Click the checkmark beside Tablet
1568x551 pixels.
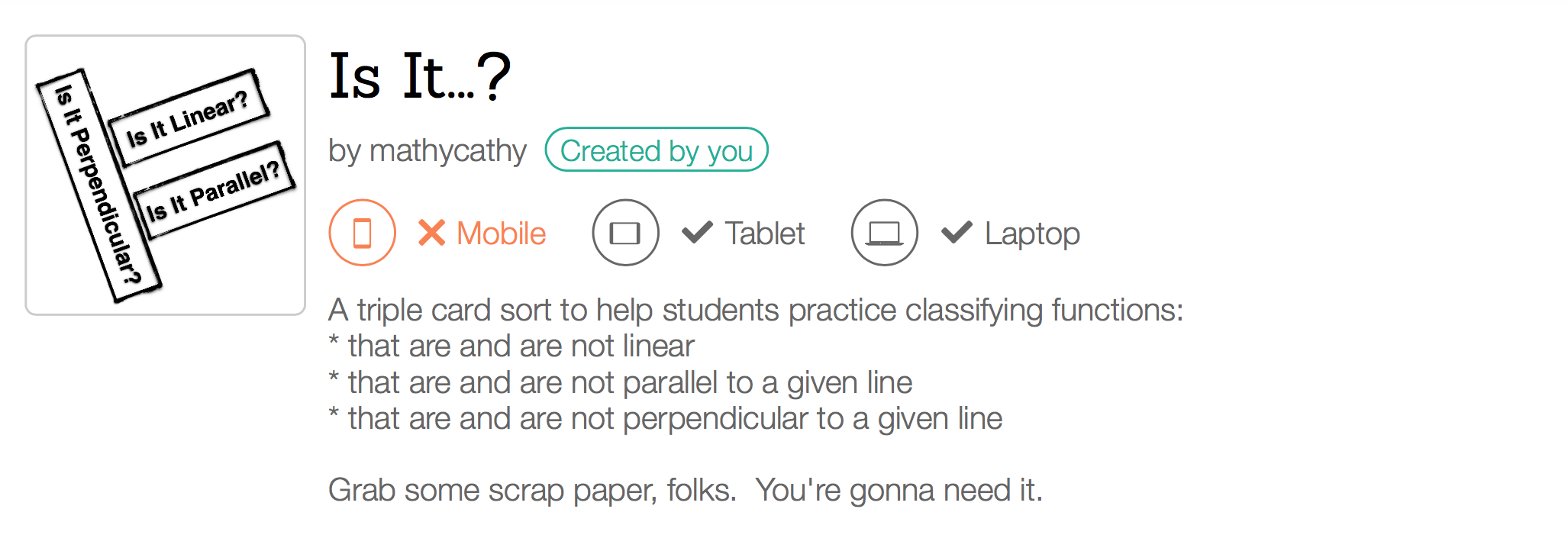click(697, 232)
